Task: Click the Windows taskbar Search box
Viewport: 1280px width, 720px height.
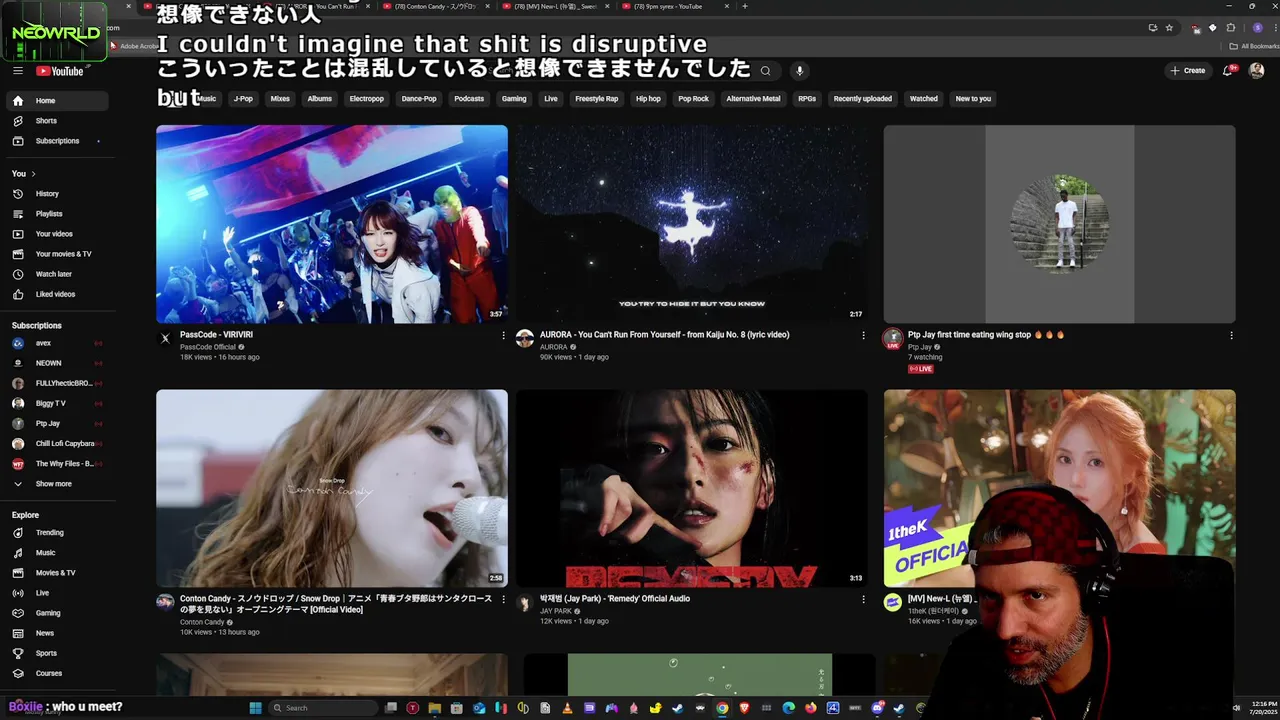Action: (x=324, y=708)
